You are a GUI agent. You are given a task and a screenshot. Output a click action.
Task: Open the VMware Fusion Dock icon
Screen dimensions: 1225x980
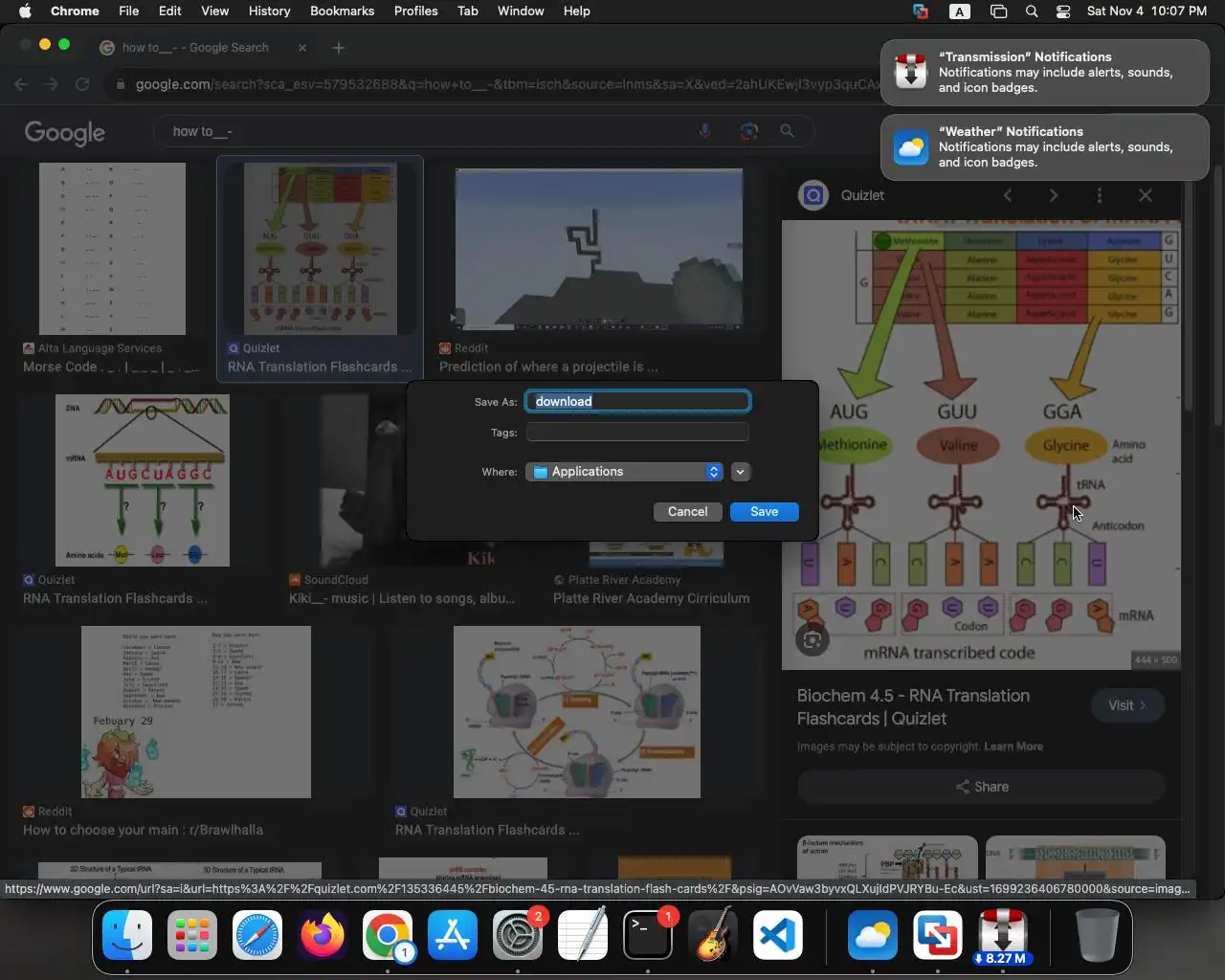click(x=938, y=935)
